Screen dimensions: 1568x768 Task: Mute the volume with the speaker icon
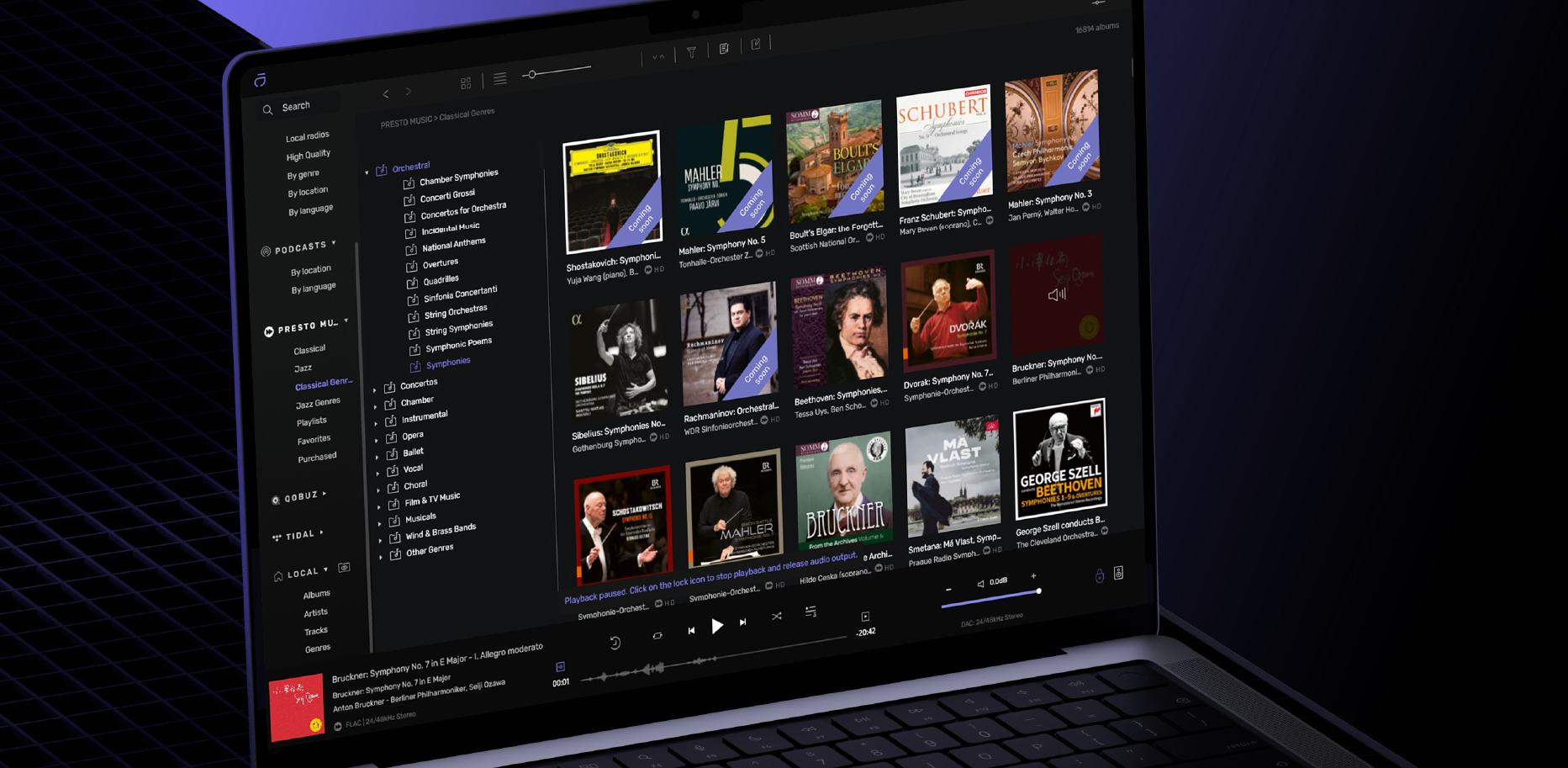[x=980, y=584]
